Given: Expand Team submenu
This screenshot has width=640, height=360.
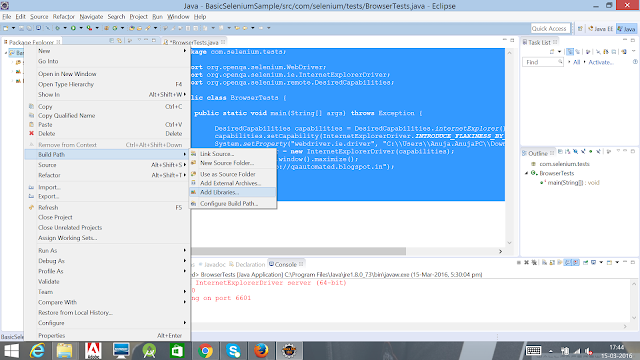Looking at the screenshot, I should coord(107,292).
